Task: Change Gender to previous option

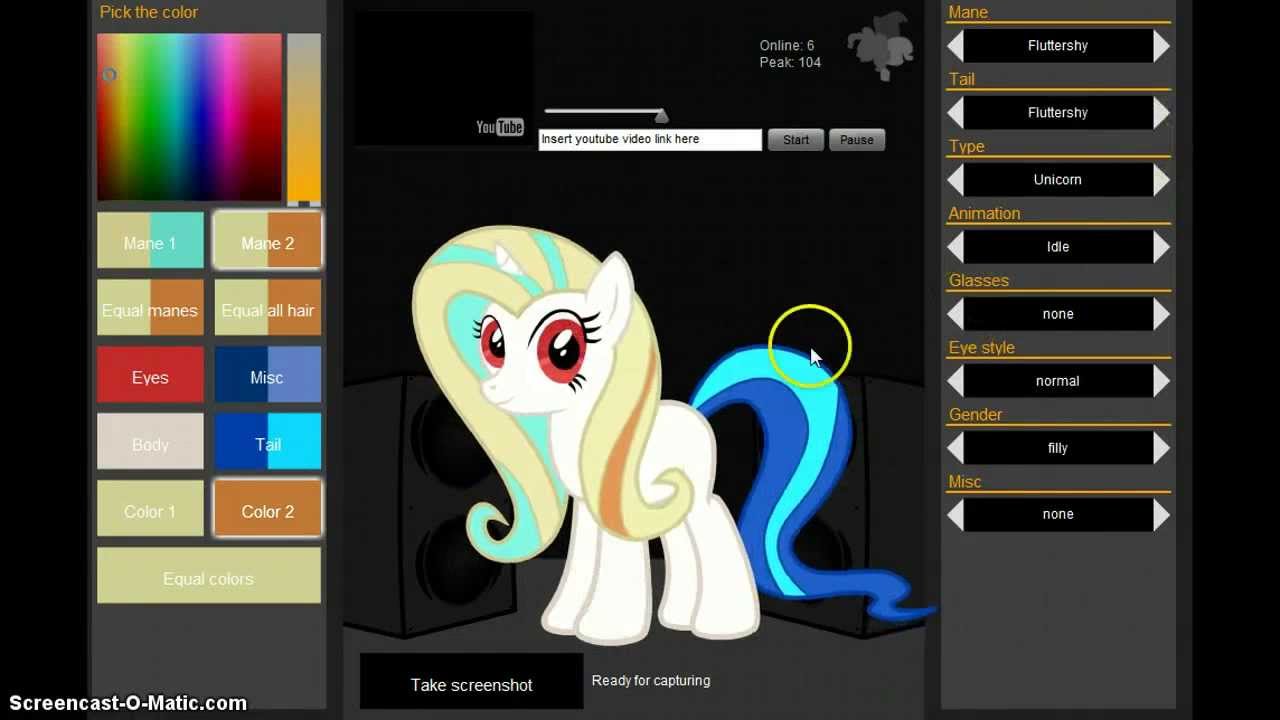Action: 956,448
